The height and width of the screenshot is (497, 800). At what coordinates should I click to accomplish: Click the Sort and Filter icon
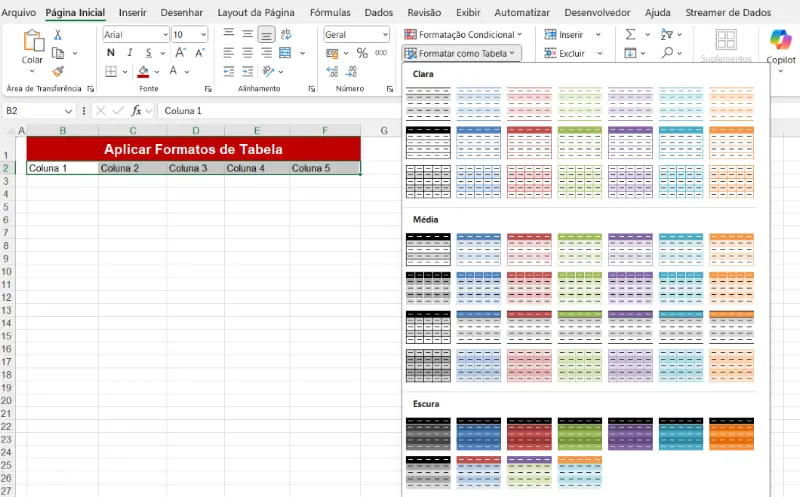pos(666,34)
